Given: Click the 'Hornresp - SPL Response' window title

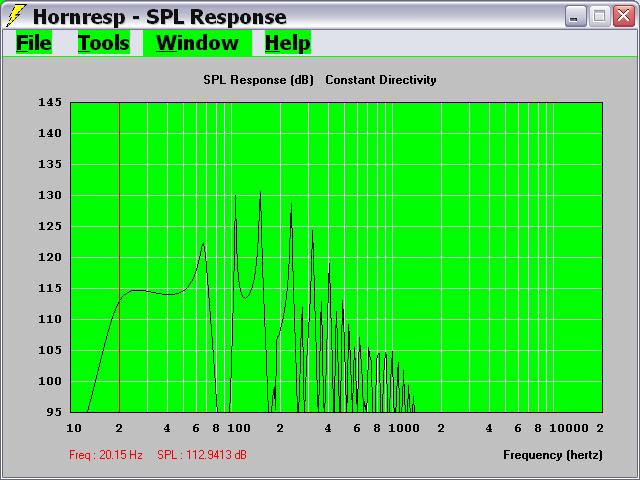Looking at the screenshot, I should (160, 17).
